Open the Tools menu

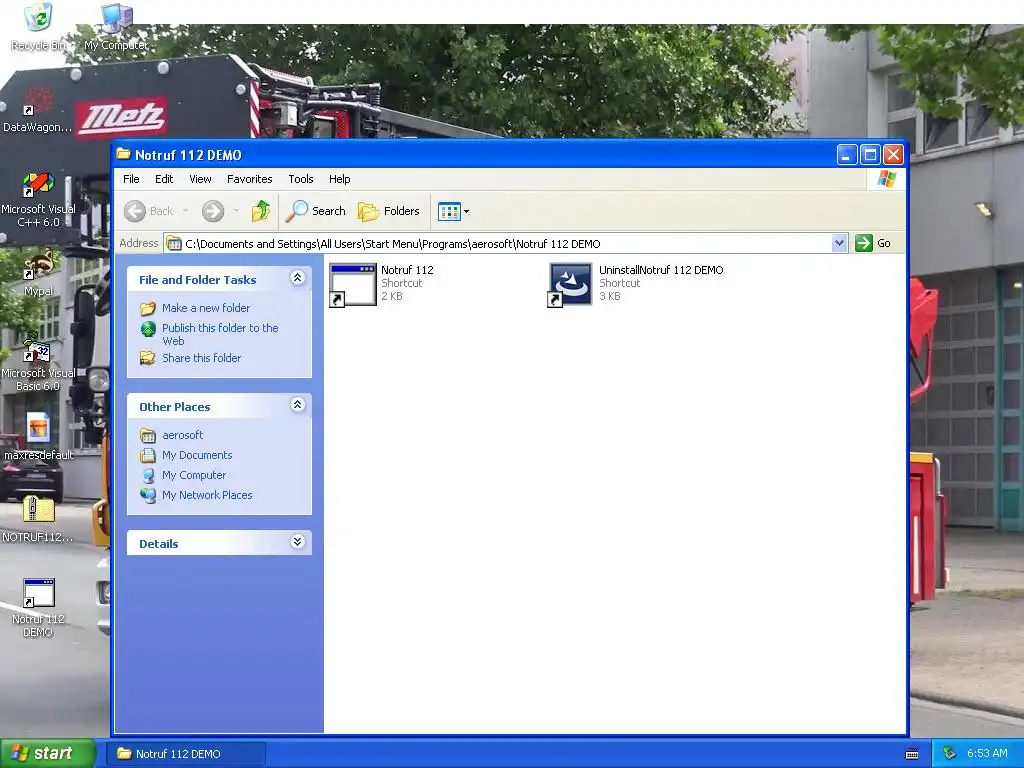301,179
